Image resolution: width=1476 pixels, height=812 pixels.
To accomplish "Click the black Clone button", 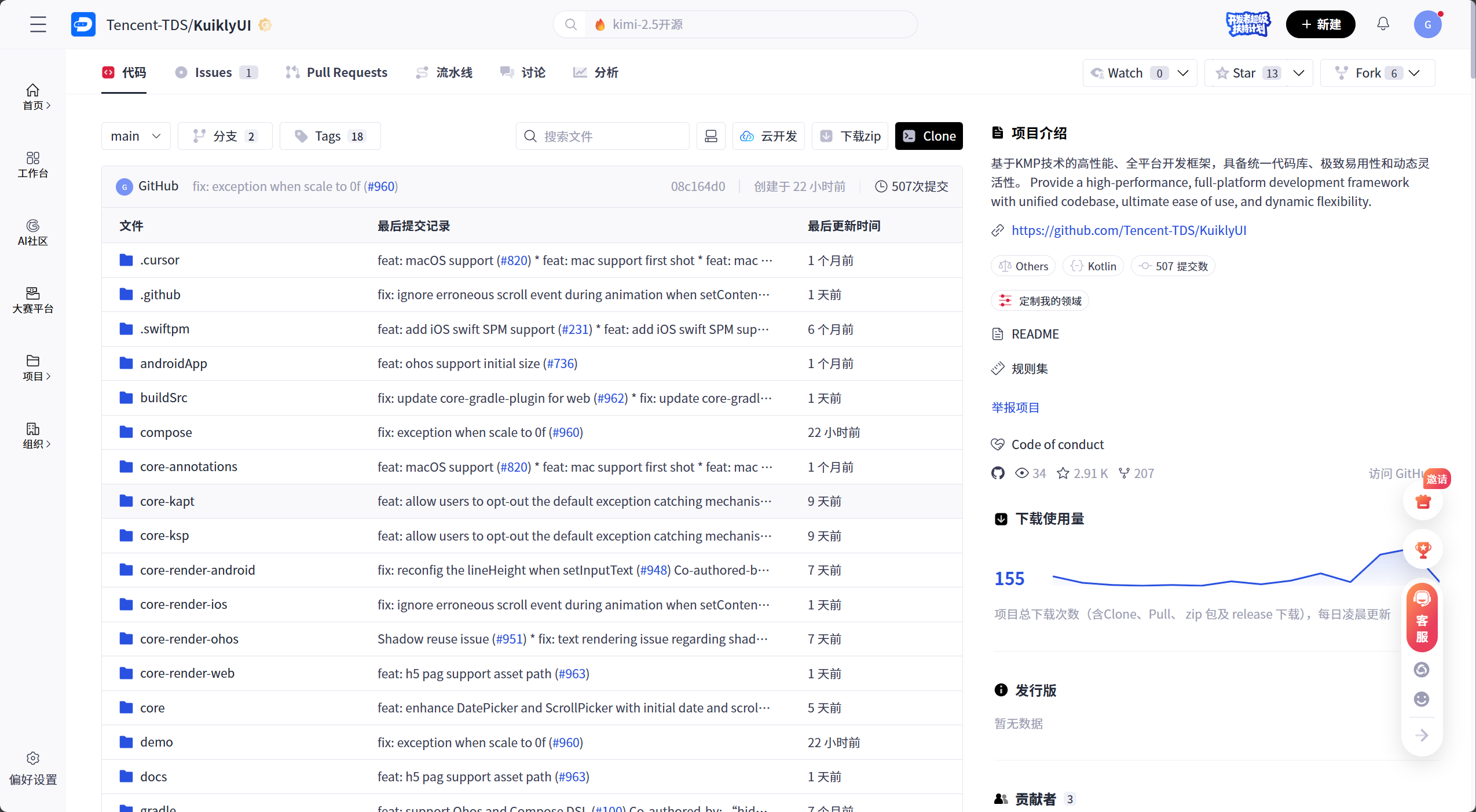I will tap(928, 136).
